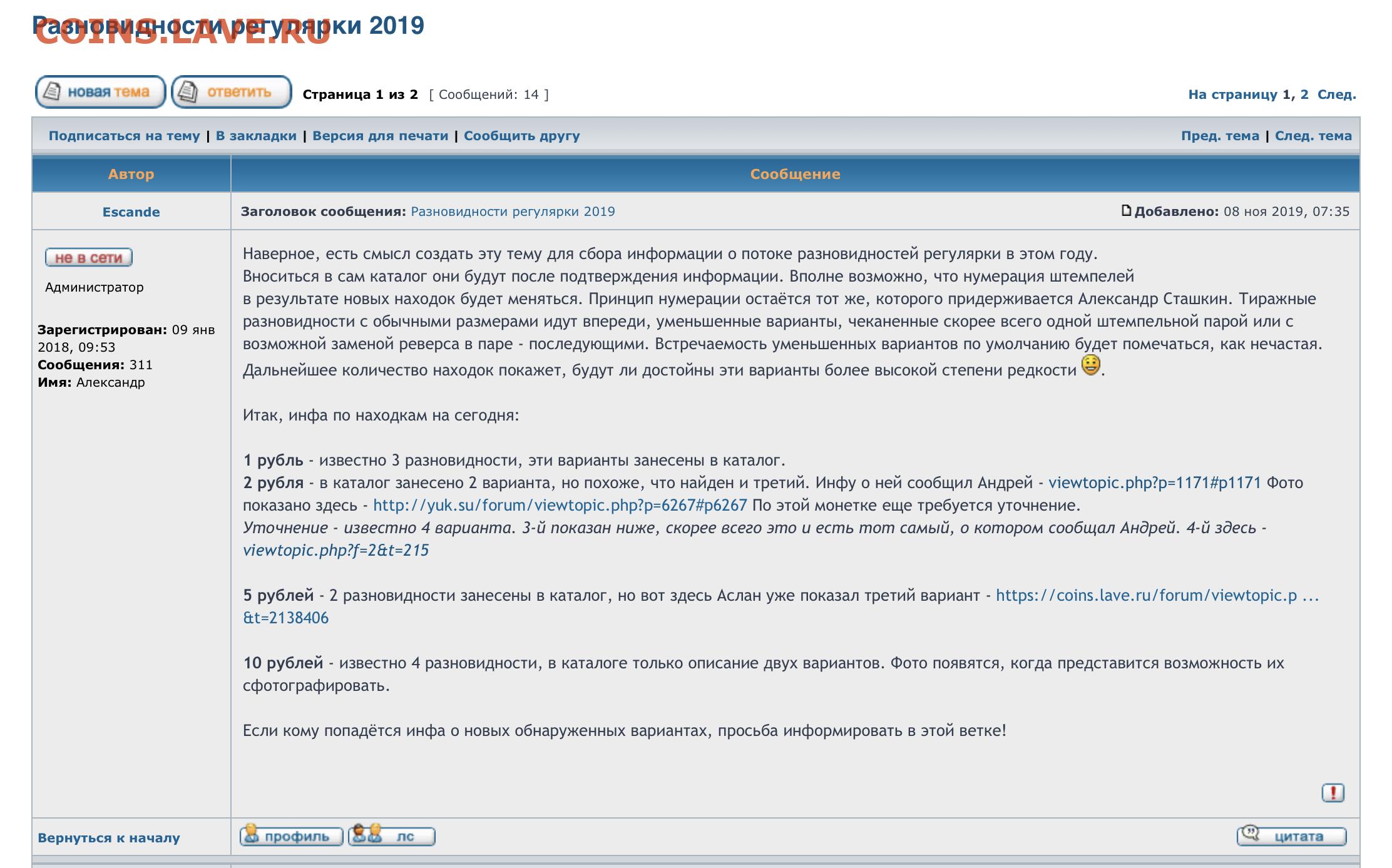The width and height of the screenshot is (1392, 868).
Task: Open post subject link 'Разновидности регулярки 2019'
Action: [x=513, y=212]
